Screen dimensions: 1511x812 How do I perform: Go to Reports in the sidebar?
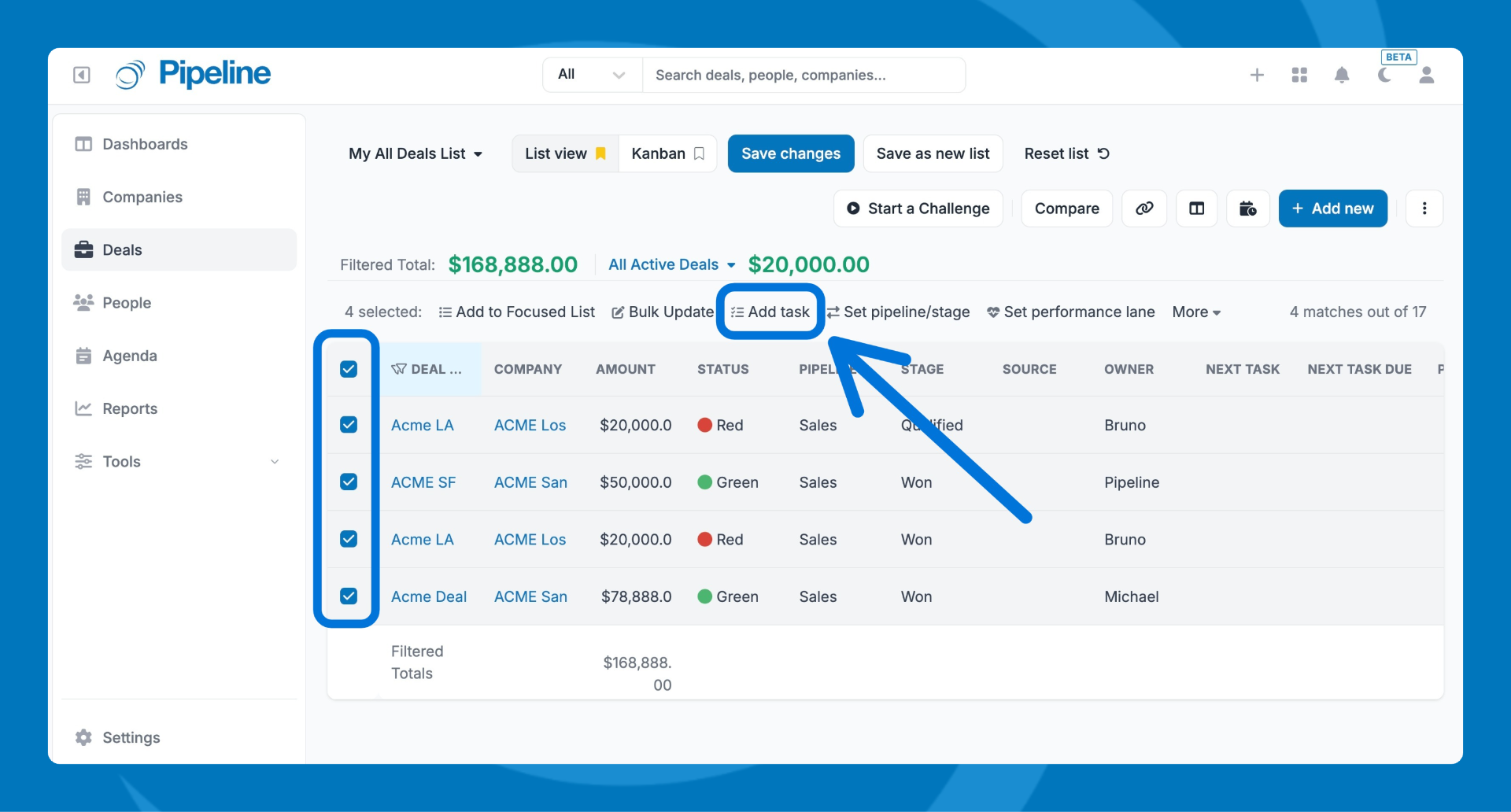pos(130,408)
